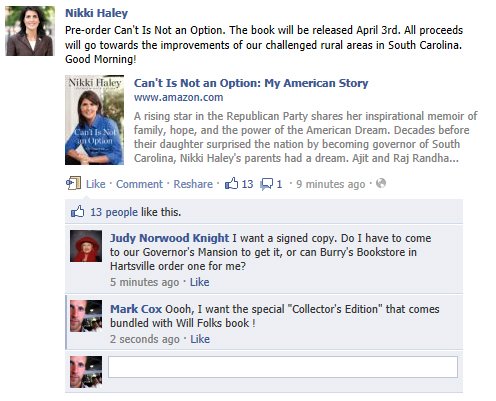Visit the www.amazon.com link

[x=178, y=97]
